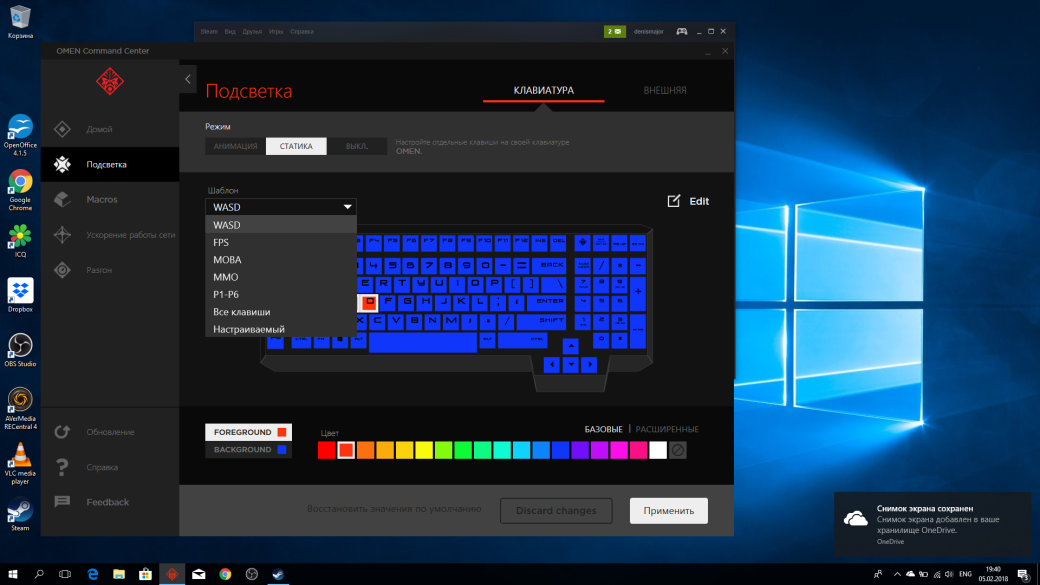Choose FPS template from dropdown list
Screen dimensions: 1040x585
[x=281, y=242]
